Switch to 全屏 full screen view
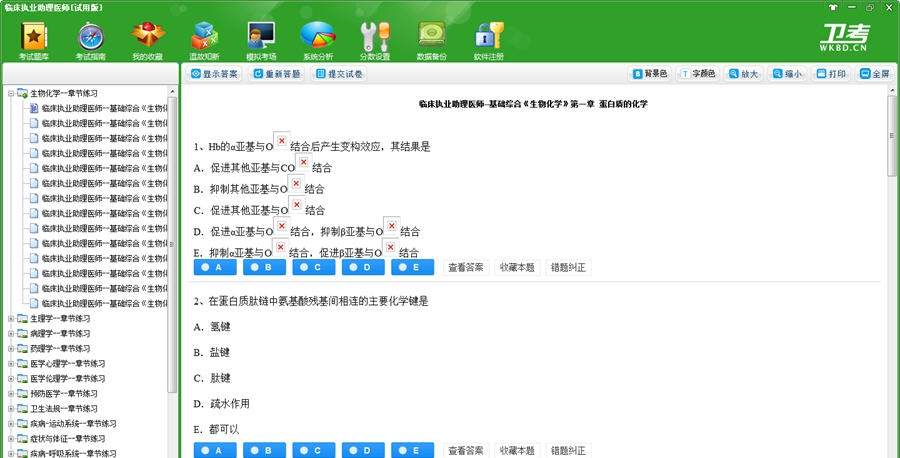The height and width of the screenshot is (458, 900). [875, 73]
